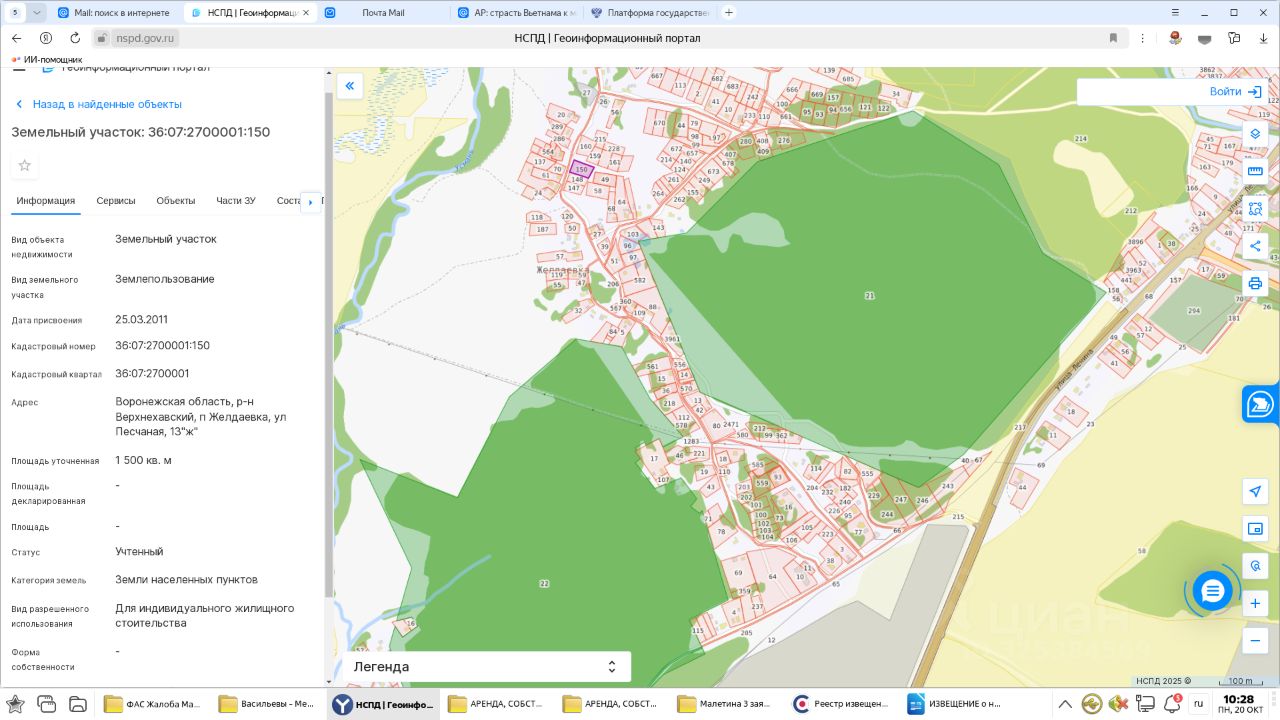The height and width of the screenshot is (720, 1280).
Task: Open the blue chat assistant bubble
Action: click(1212, 591)
